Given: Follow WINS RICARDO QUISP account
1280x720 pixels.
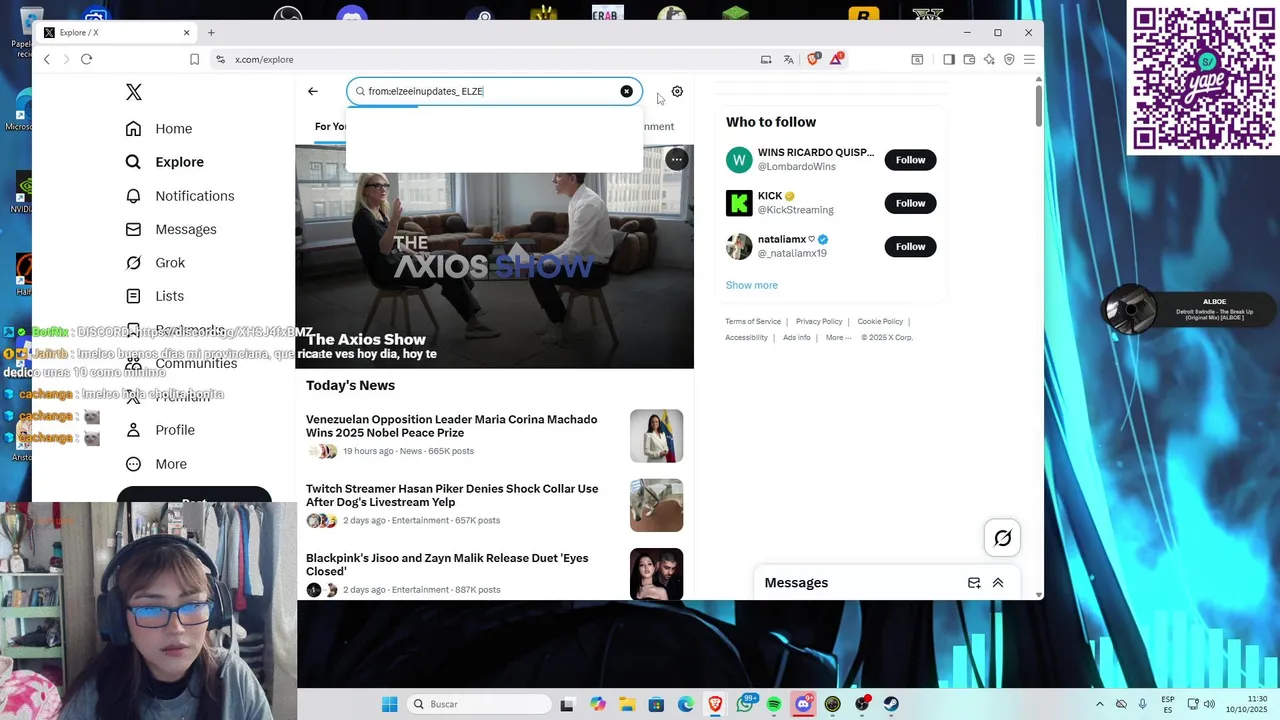Looking at the screenshot, I should pos(910,160).
